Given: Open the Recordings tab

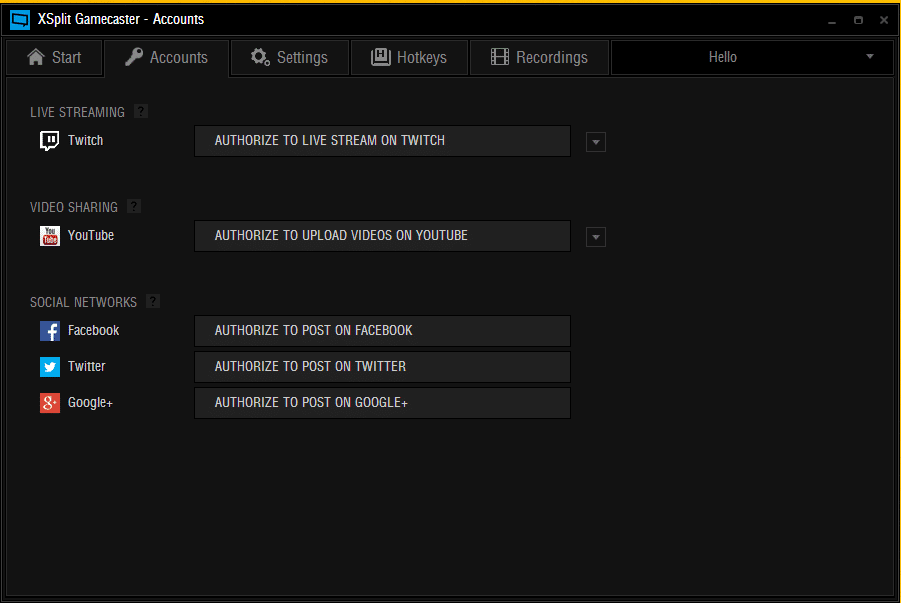Looking at the screenshot, I should pos(539,57).
